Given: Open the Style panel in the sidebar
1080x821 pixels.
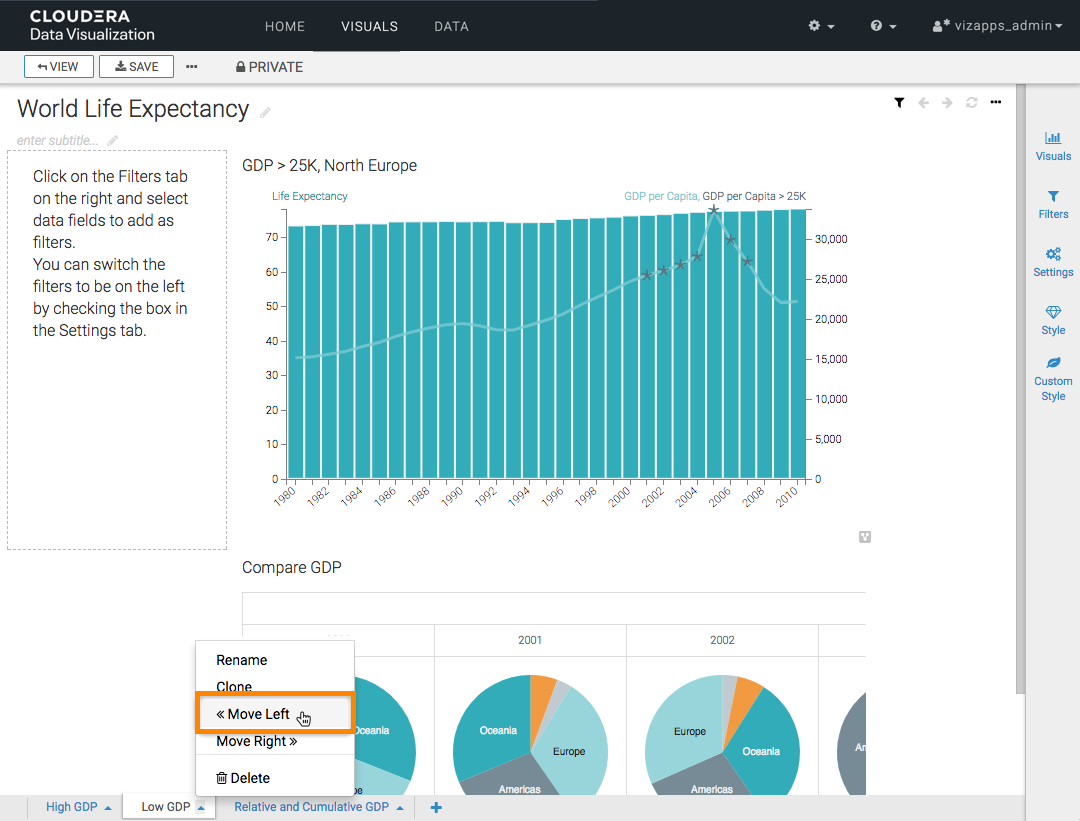Looking at the screenshot, I should tap(1053, 320).
